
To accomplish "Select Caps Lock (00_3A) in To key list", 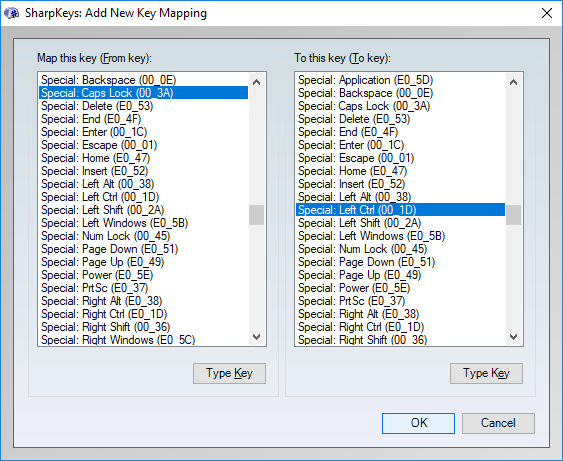I will click(x=400, y=106).
